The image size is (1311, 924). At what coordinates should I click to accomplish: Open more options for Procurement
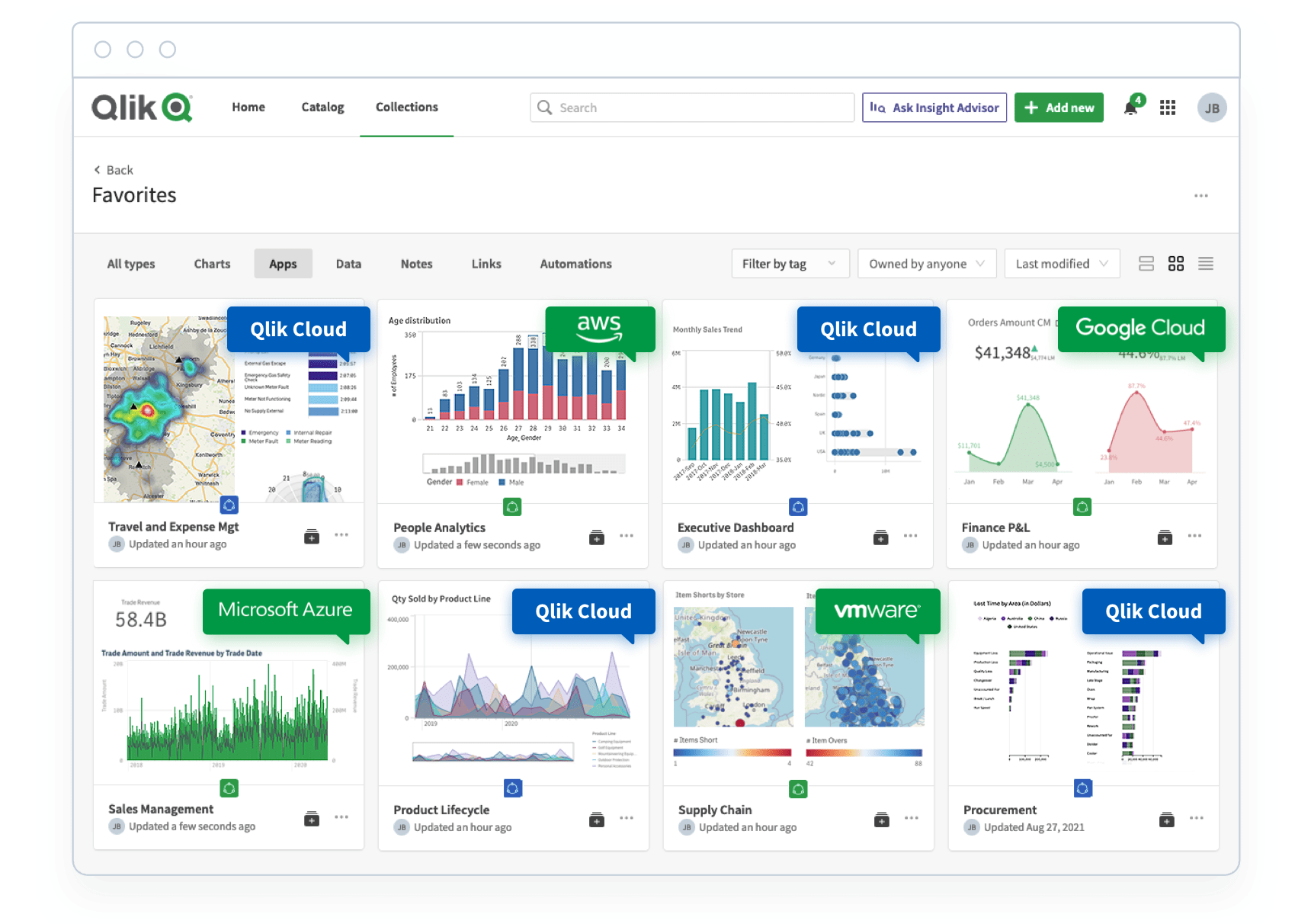point(1197,818)
